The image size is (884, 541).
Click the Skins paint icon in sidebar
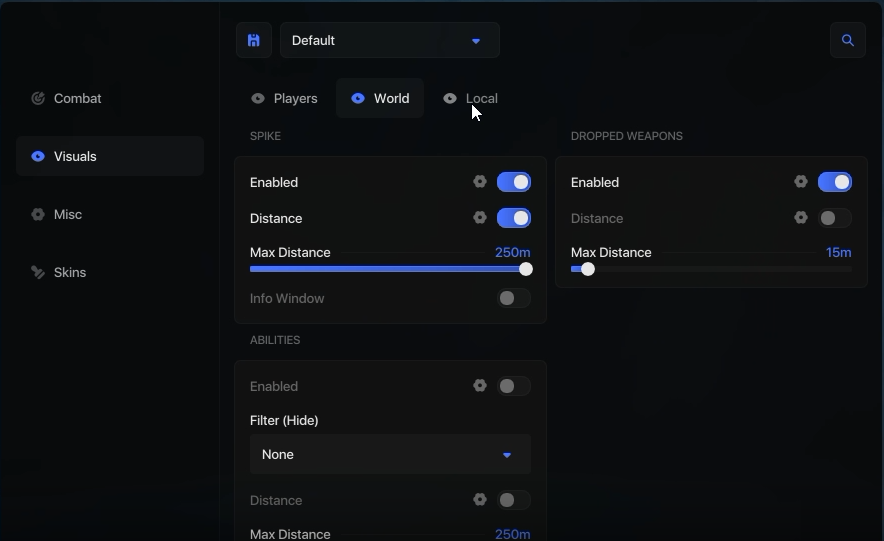tap(38, 272)
